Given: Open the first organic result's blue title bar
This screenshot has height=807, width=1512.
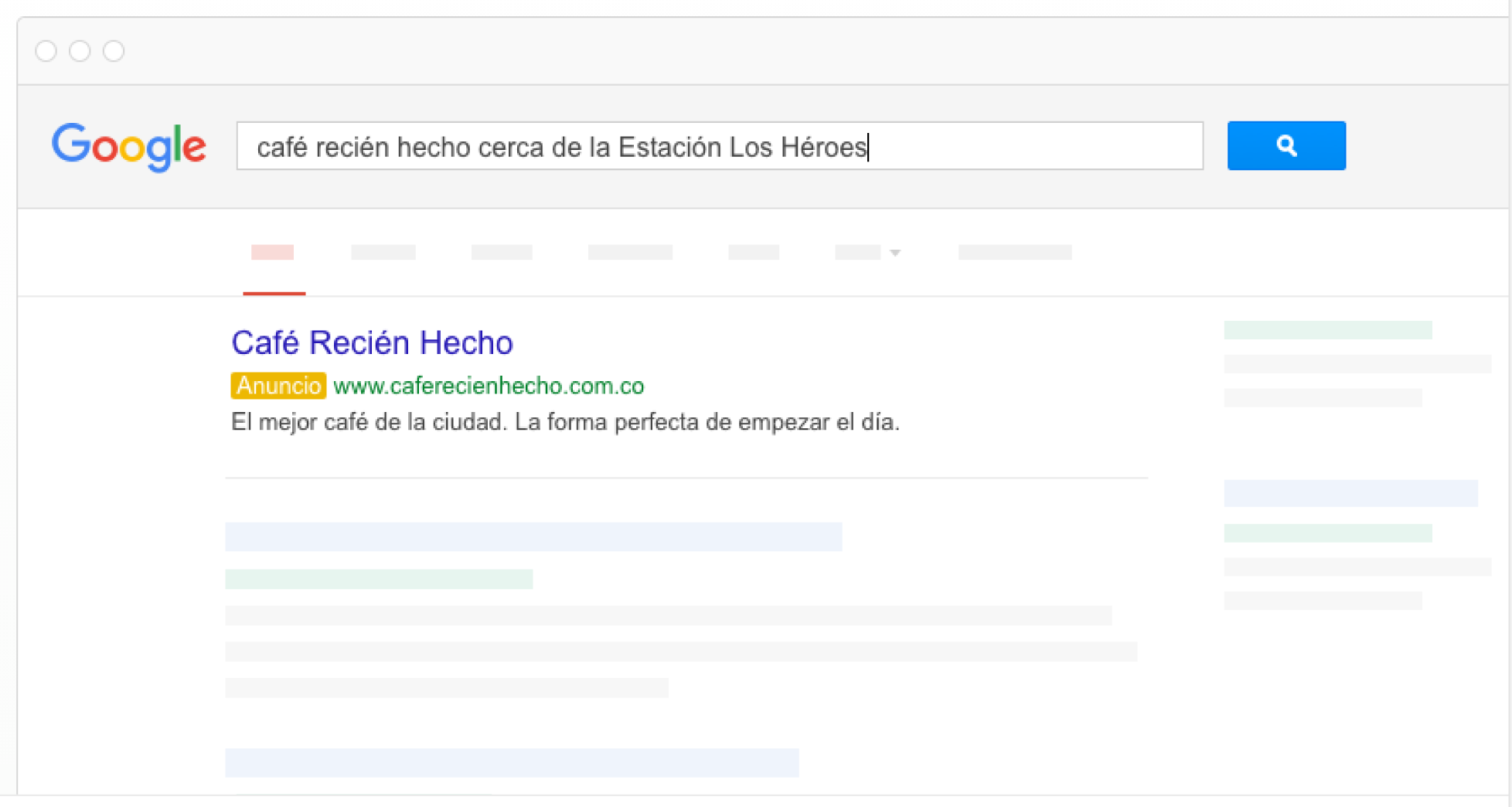Looking at the screenshot, I should pos(533,536).
